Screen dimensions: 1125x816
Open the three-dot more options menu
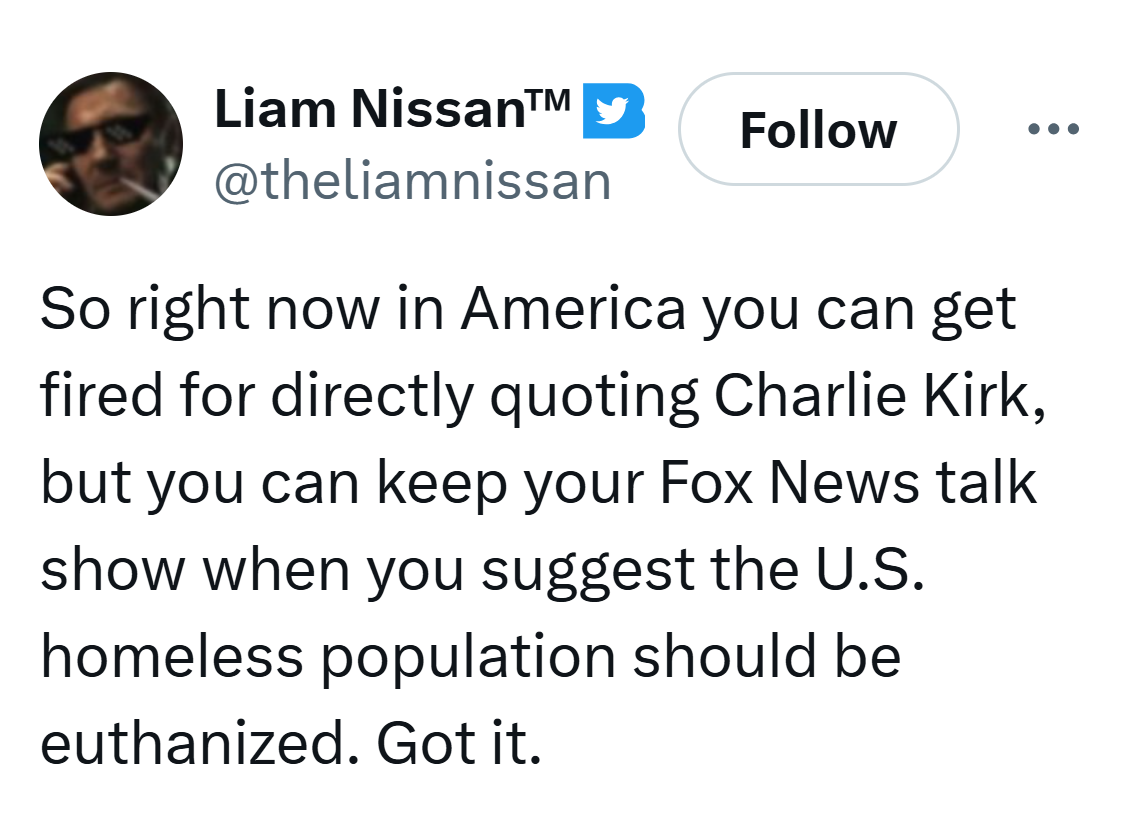pyautogui.click(x=1054, y=129)
